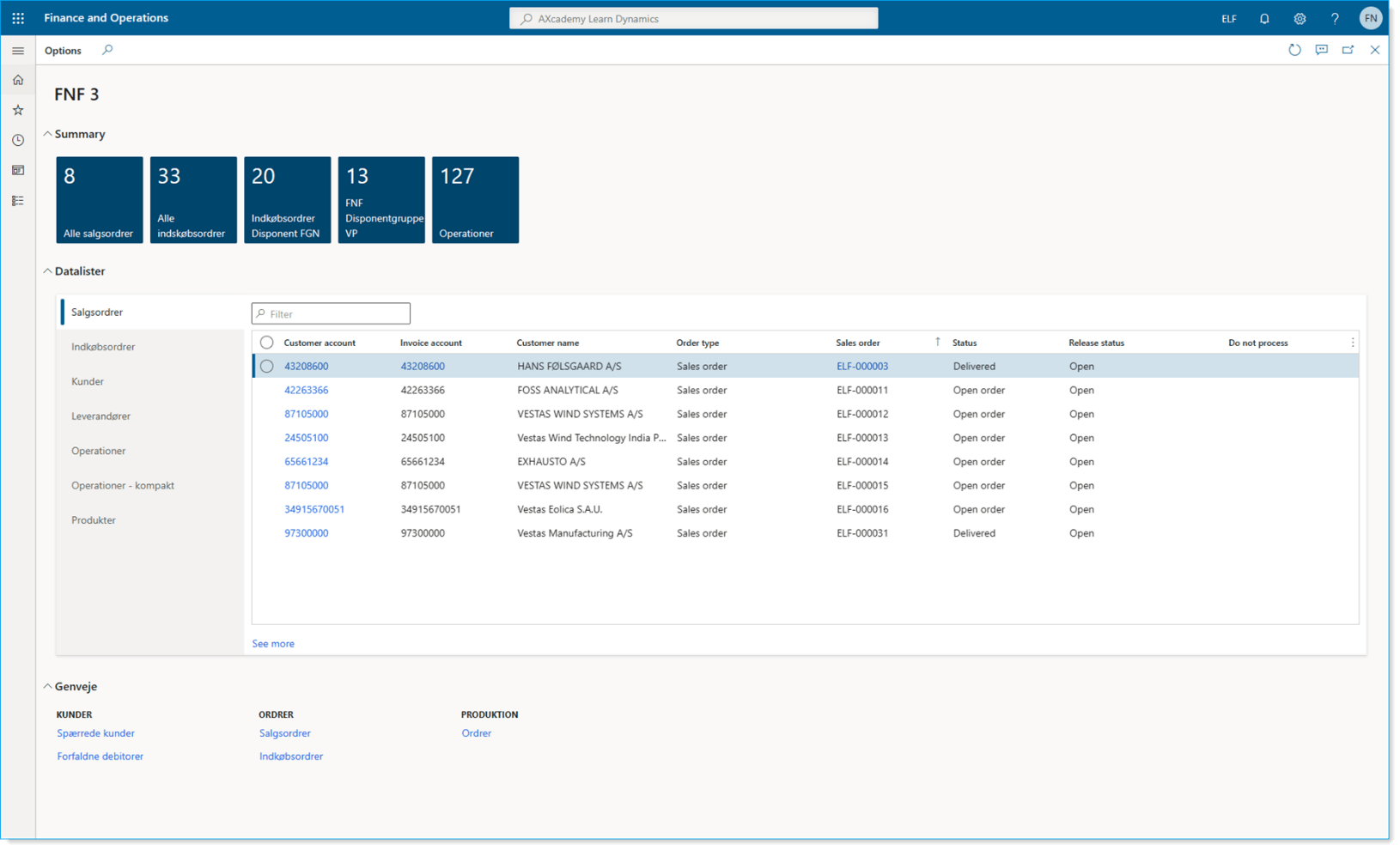The height and width of the screenshot is (850, 1400).
Task: Open customer account 24505100 link
Action: [x=306, y=438]
